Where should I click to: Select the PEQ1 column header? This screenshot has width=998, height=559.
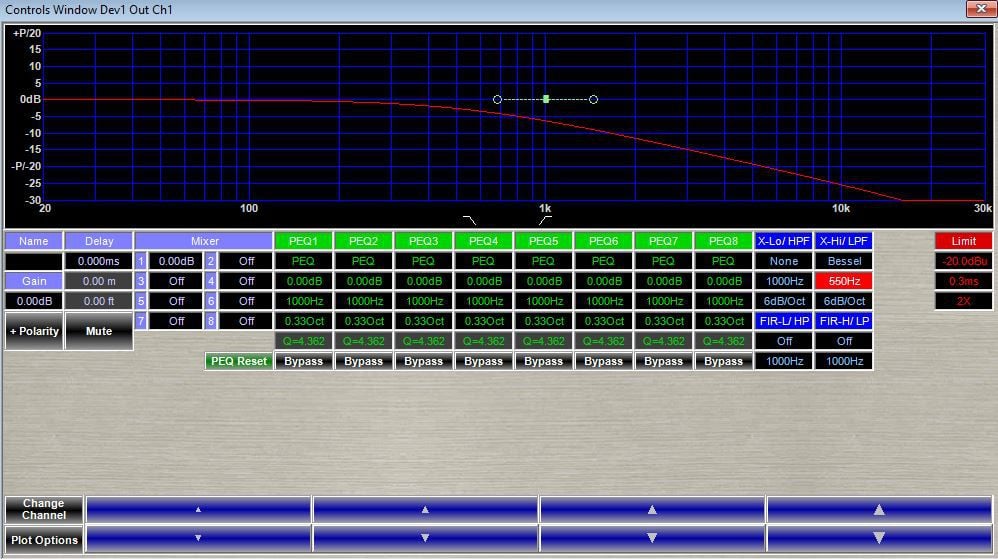(x=303, y=241)
